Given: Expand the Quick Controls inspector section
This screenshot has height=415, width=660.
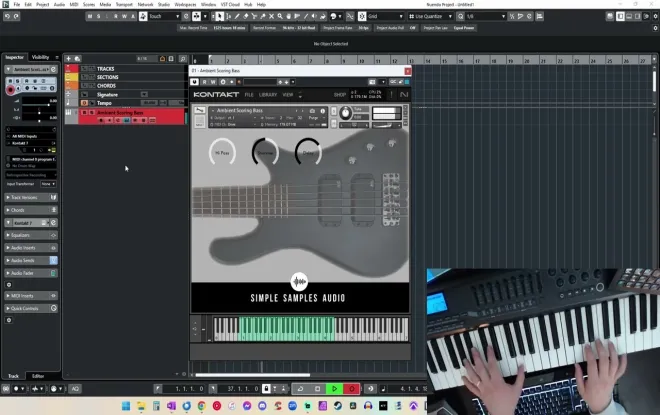Looking at the screenshot, I should [x=31, y=309].
